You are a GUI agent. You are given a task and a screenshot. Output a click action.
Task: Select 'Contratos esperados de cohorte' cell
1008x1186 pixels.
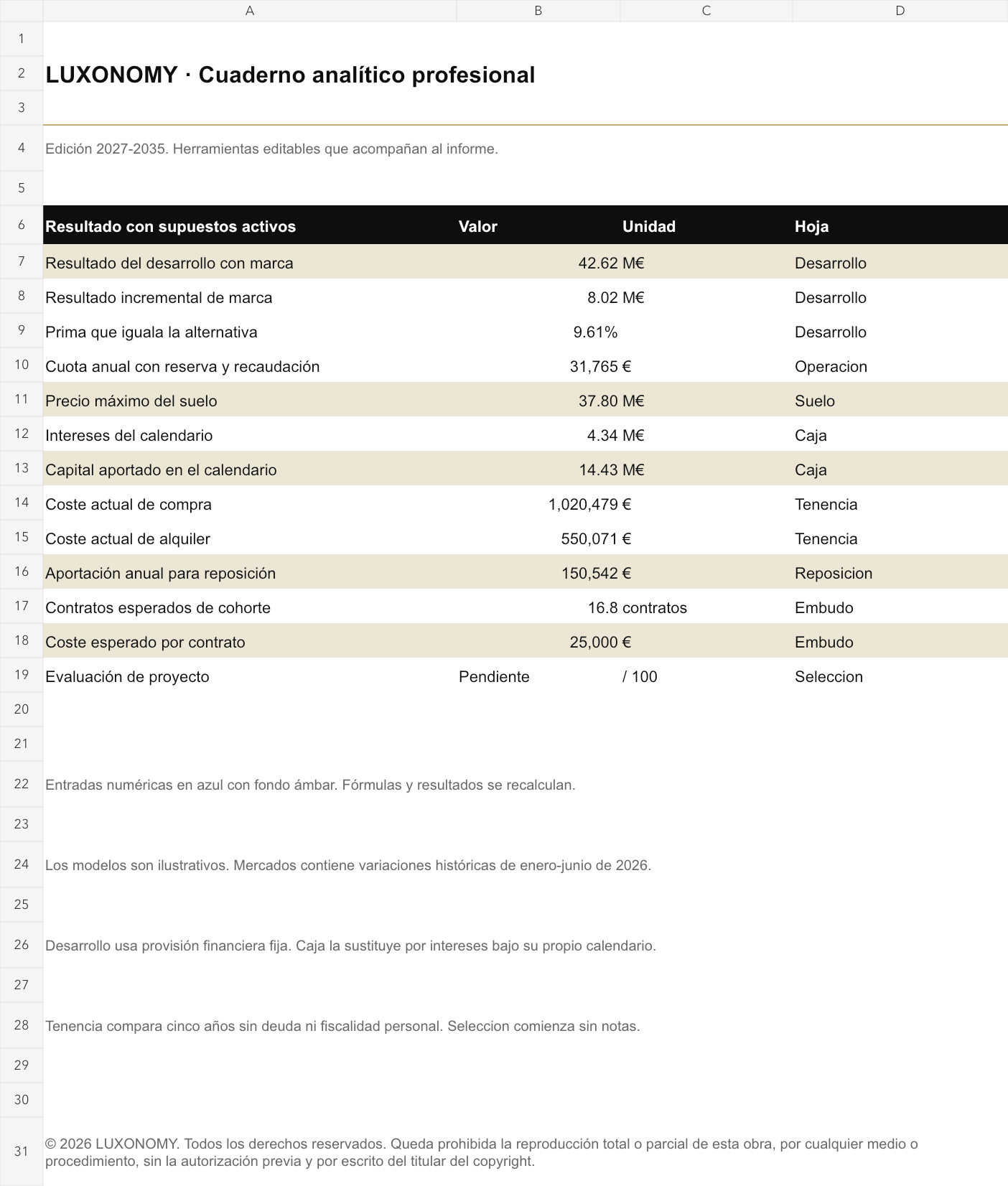250,607
